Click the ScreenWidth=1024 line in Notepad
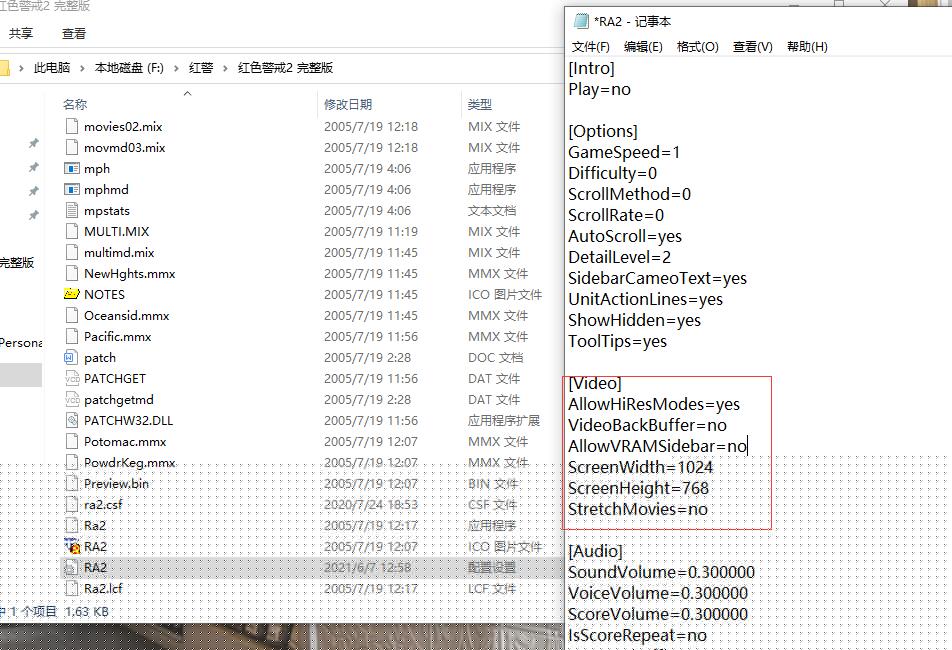Screen dimensions: 952x650 click(641, 467)
